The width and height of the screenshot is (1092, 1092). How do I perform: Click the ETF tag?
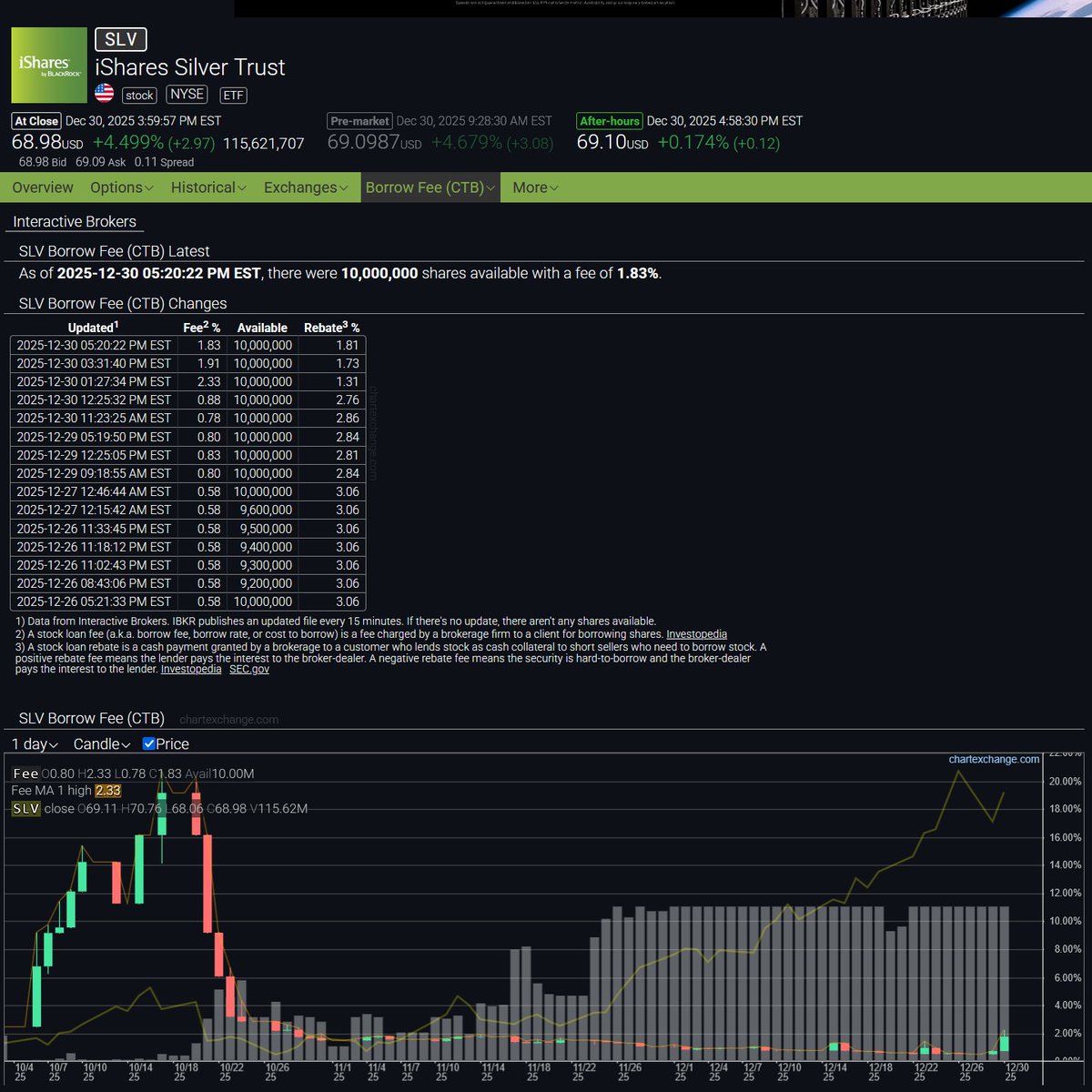234,95
